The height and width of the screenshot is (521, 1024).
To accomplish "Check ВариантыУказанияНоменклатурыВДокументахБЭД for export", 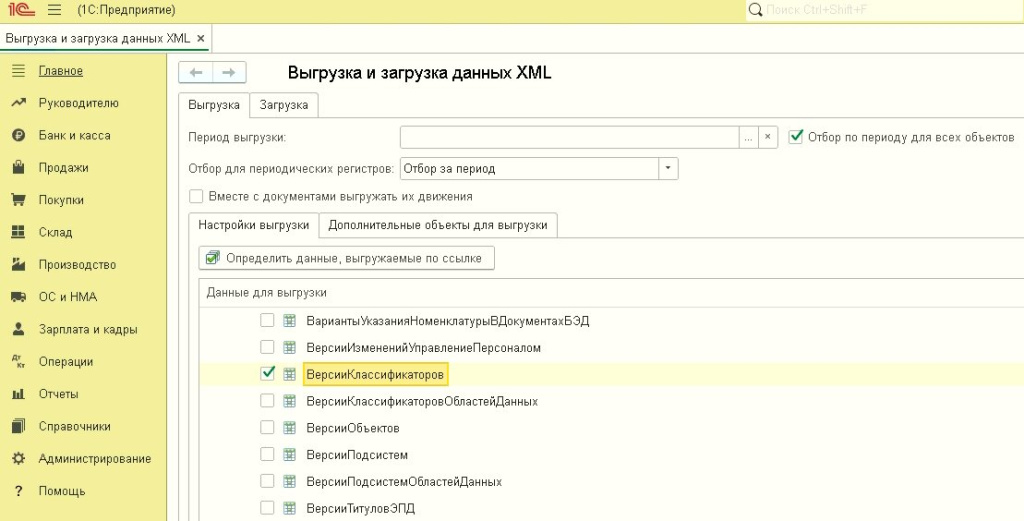I will pos(266,320).
